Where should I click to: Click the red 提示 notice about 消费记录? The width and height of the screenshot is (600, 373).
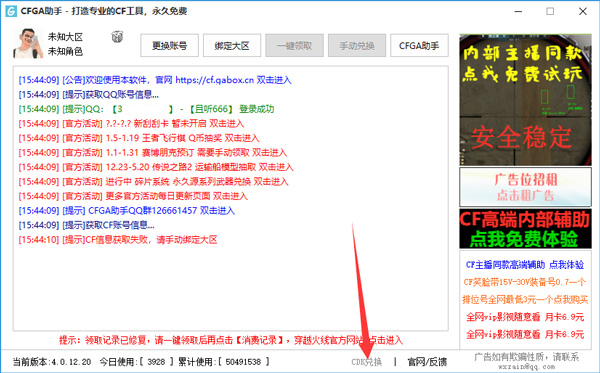(x=231, y=340)
